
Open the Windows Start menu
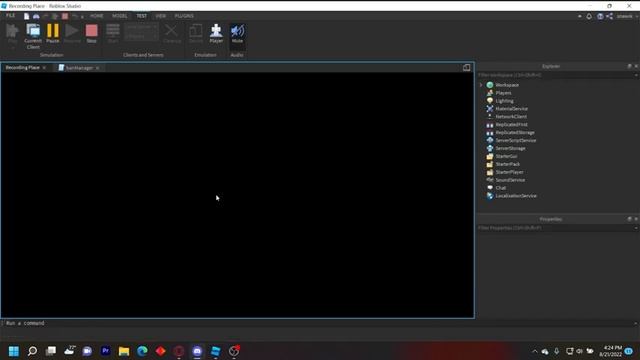click(x=14, y=351)
